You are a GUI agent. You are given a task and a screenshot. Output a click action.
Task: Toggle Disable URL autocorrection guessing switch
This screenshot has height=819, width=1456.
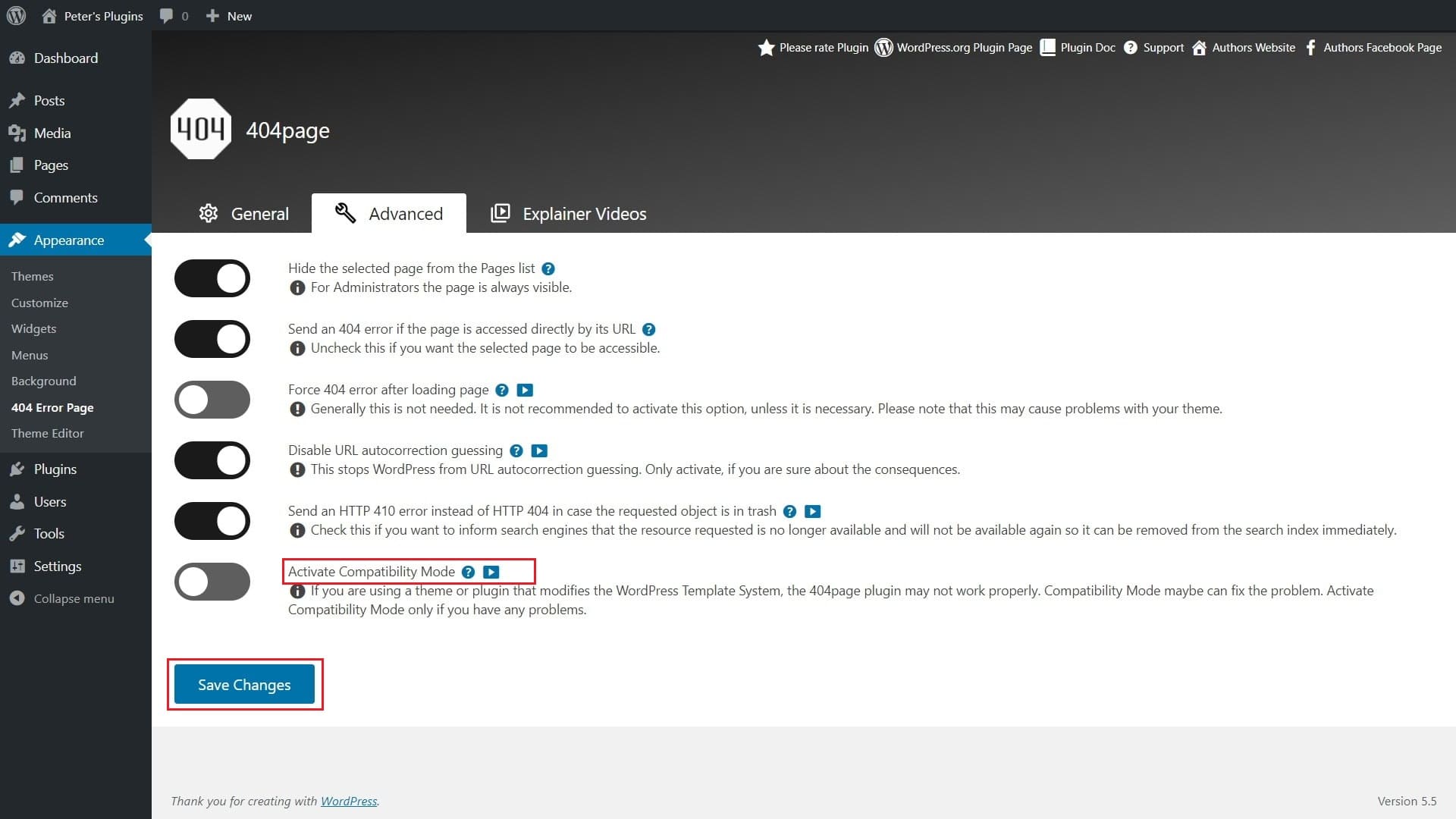(212, 460)
